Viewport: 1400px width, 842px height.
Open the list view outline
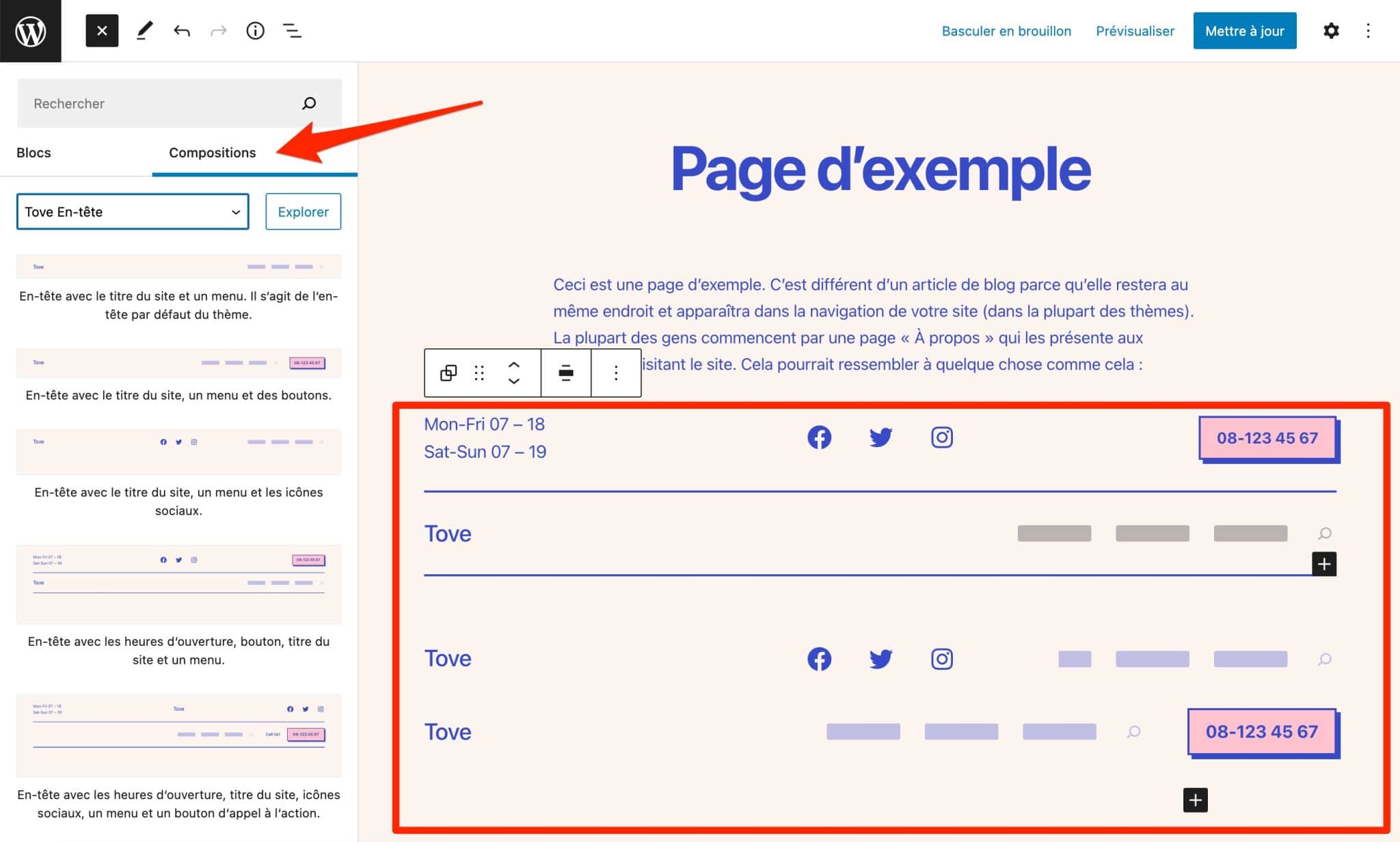pyautogui.click(x=293, y=31)
